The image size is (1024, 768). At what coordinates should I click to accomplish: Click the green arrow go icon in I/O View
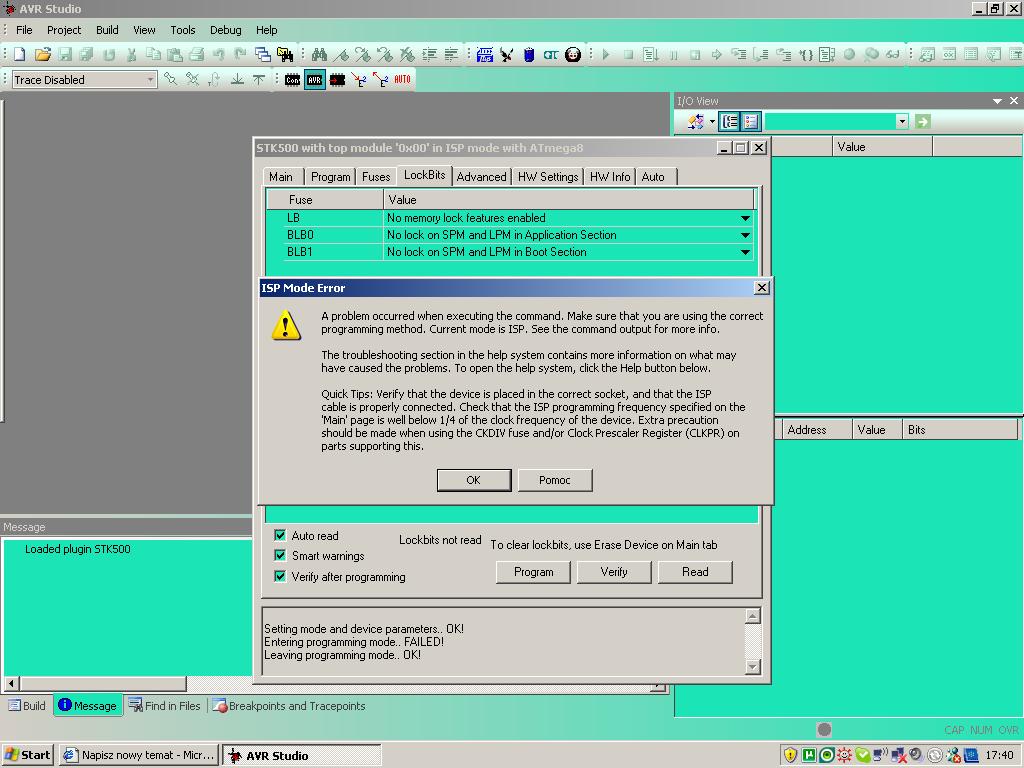pos(922,121)
